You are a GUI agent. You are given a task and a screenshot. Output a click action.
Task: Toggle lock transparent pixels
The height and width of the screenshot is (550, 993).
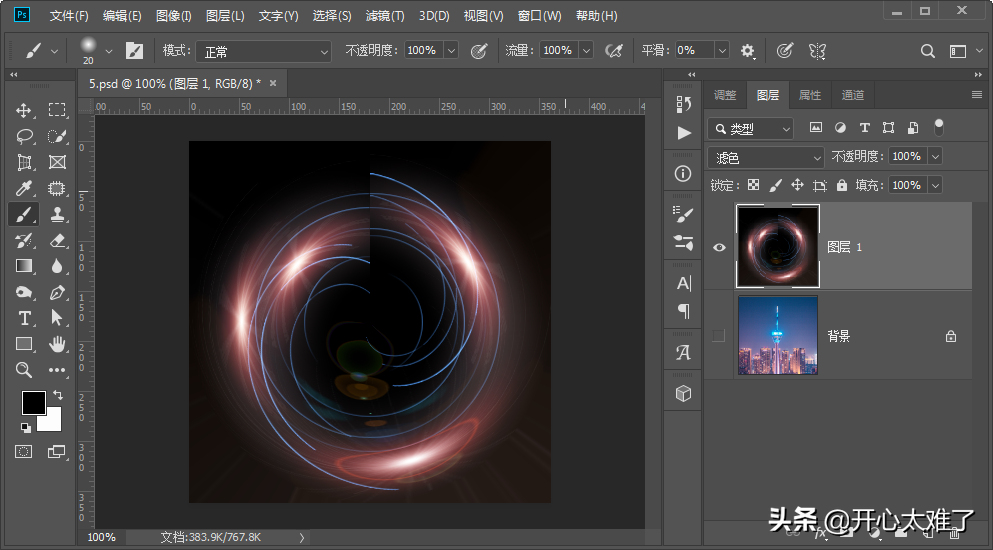[754, 185]
